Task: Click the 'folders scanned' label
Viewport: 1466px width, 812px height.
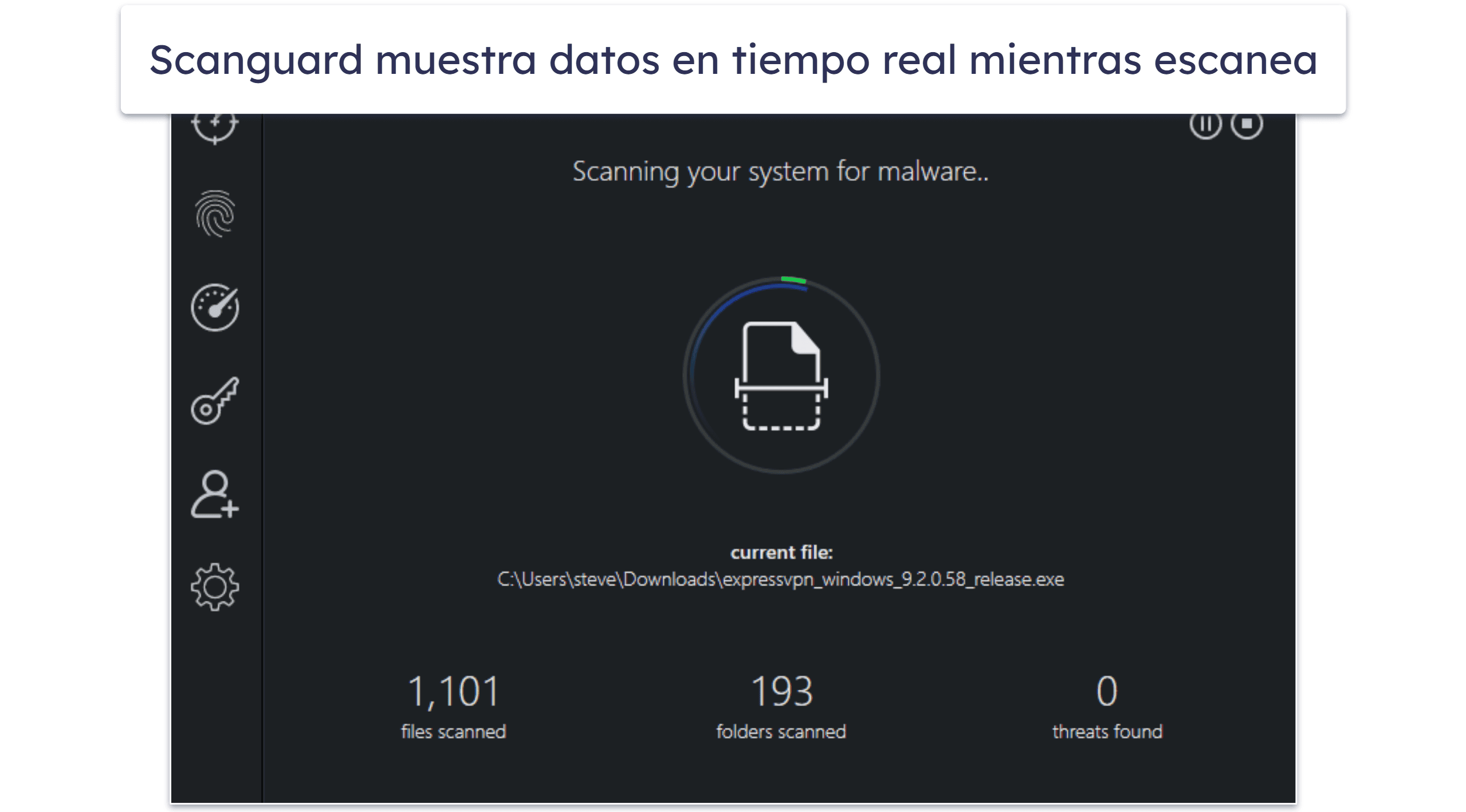Action: 781,732
